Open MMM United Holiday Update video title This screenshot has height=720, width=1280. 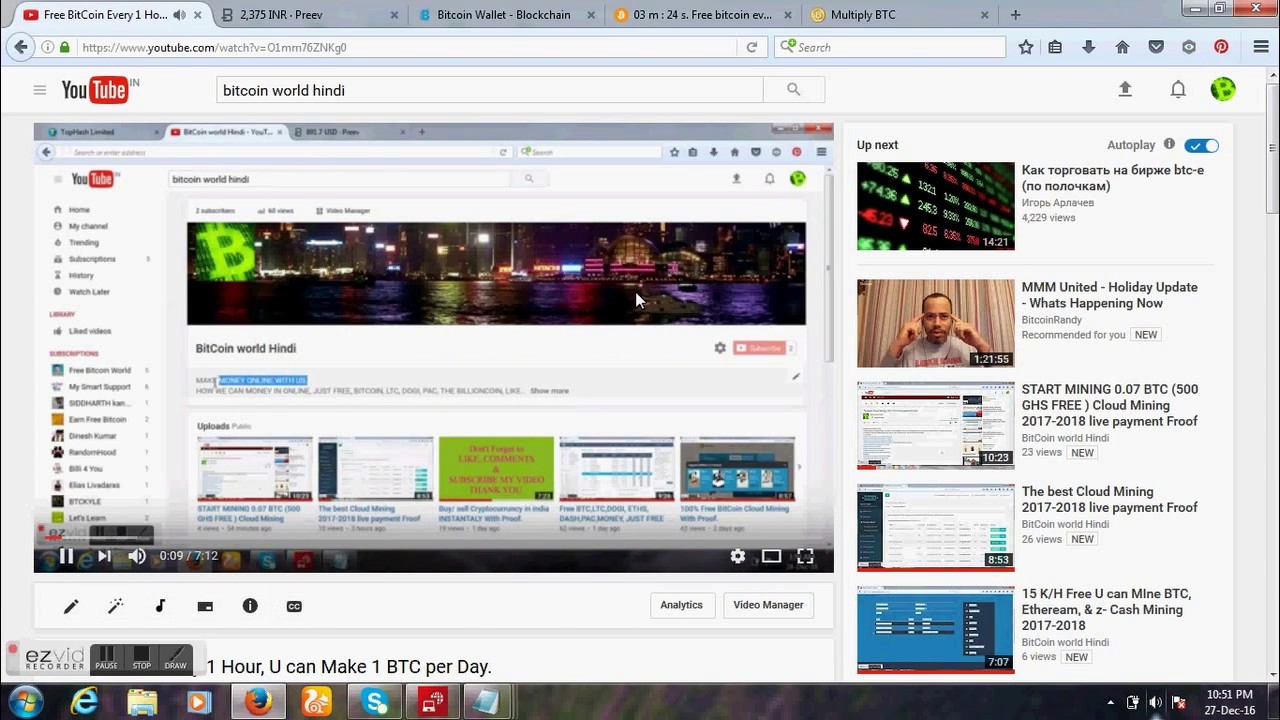coord(1109,295)
